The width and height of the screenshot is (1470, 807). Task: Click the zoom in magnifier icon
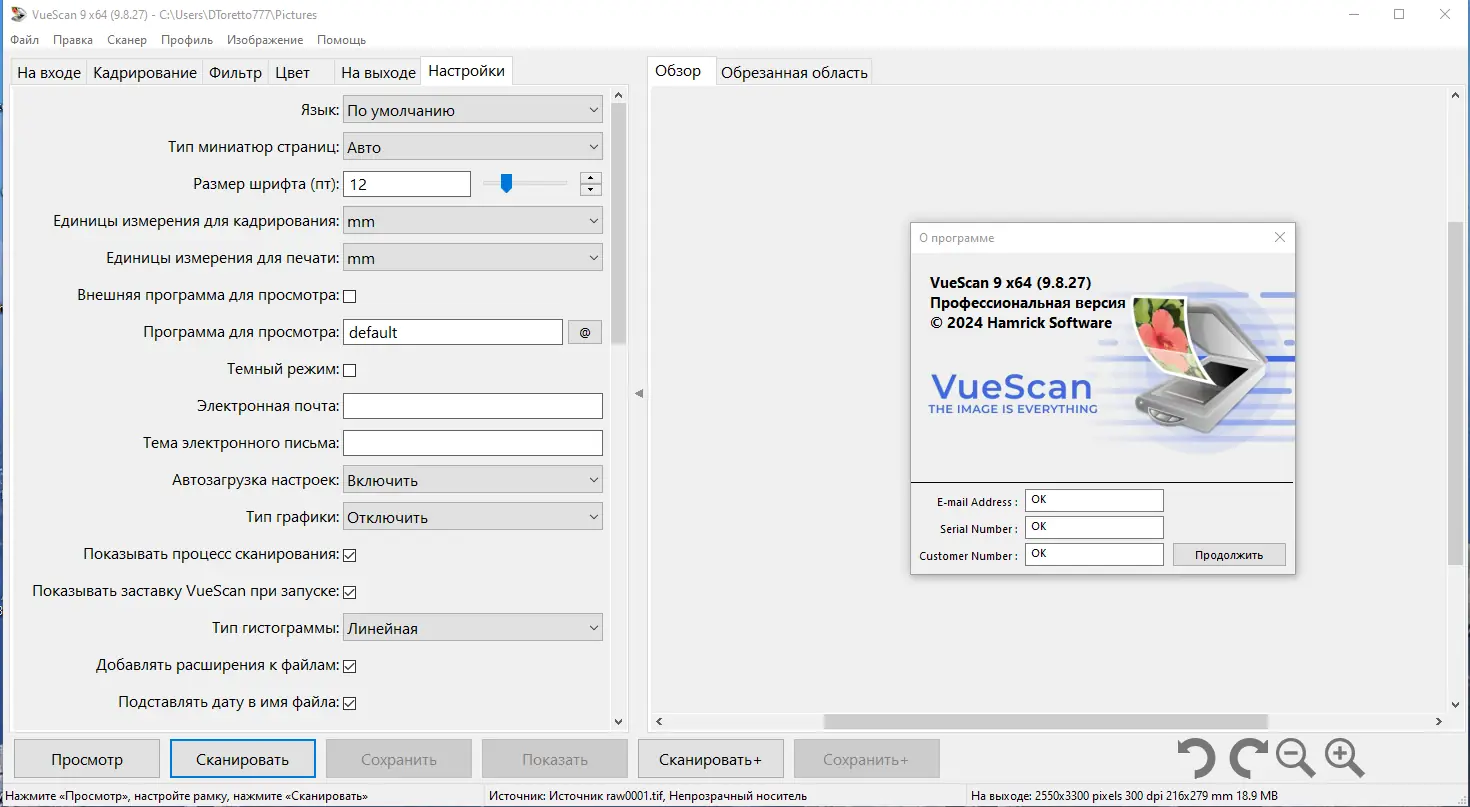(x=1344, y=758)
